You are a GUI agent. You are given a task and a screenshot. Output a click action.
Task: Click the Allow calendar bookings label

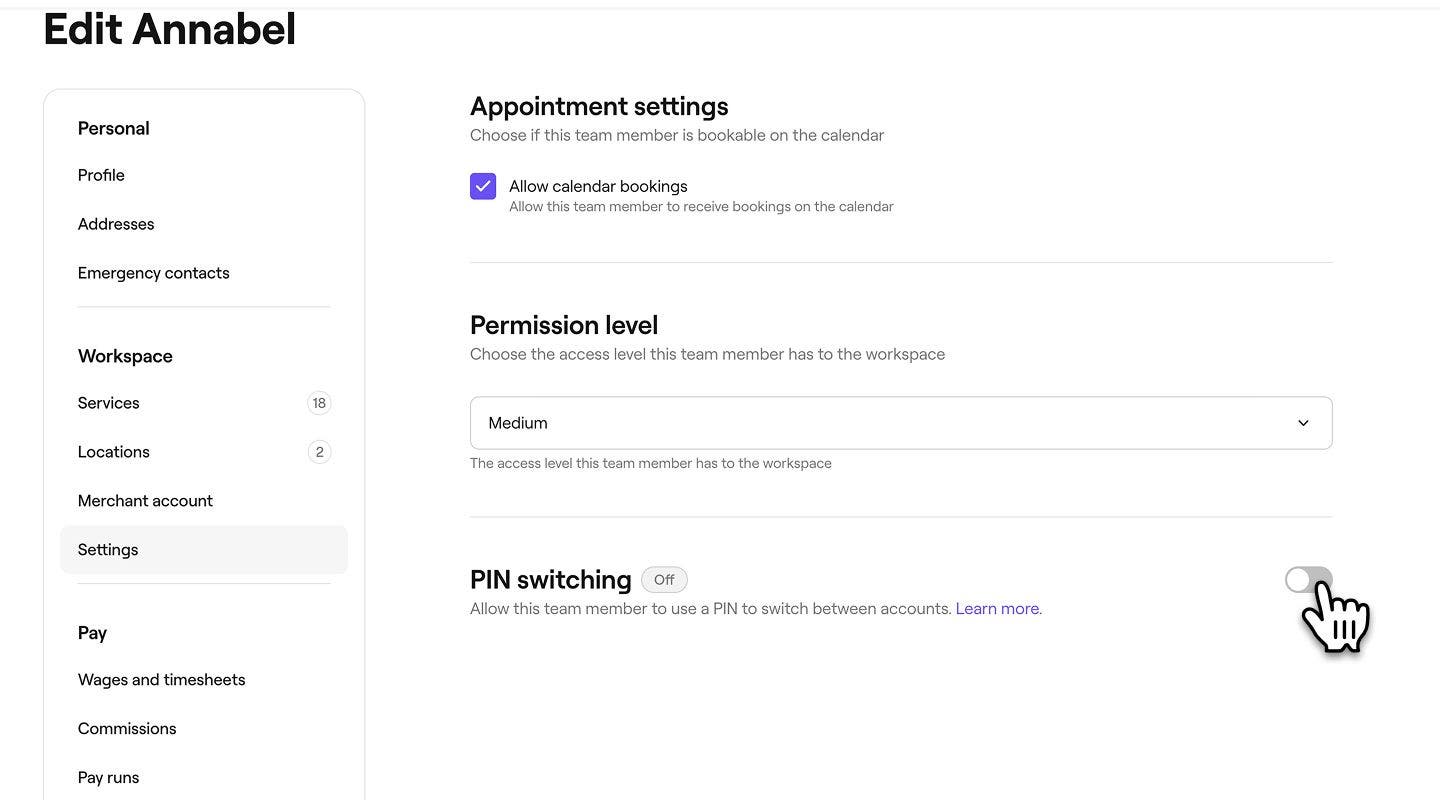pos(598,186)
